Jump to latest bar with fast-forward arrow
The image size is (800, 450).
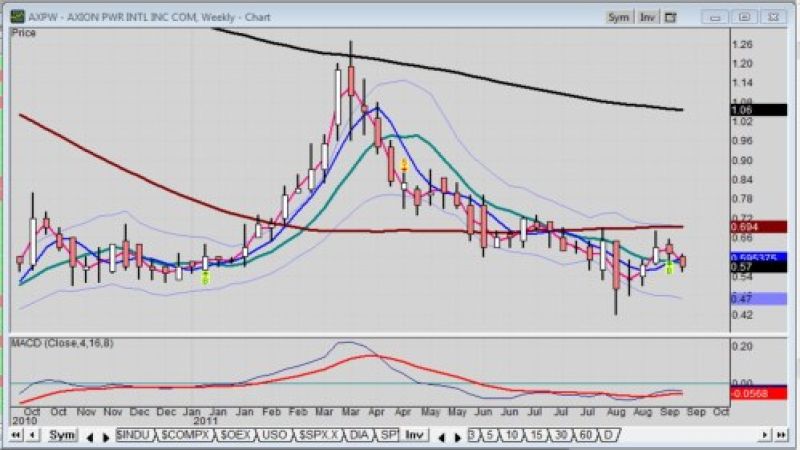(x=781, y=435)
